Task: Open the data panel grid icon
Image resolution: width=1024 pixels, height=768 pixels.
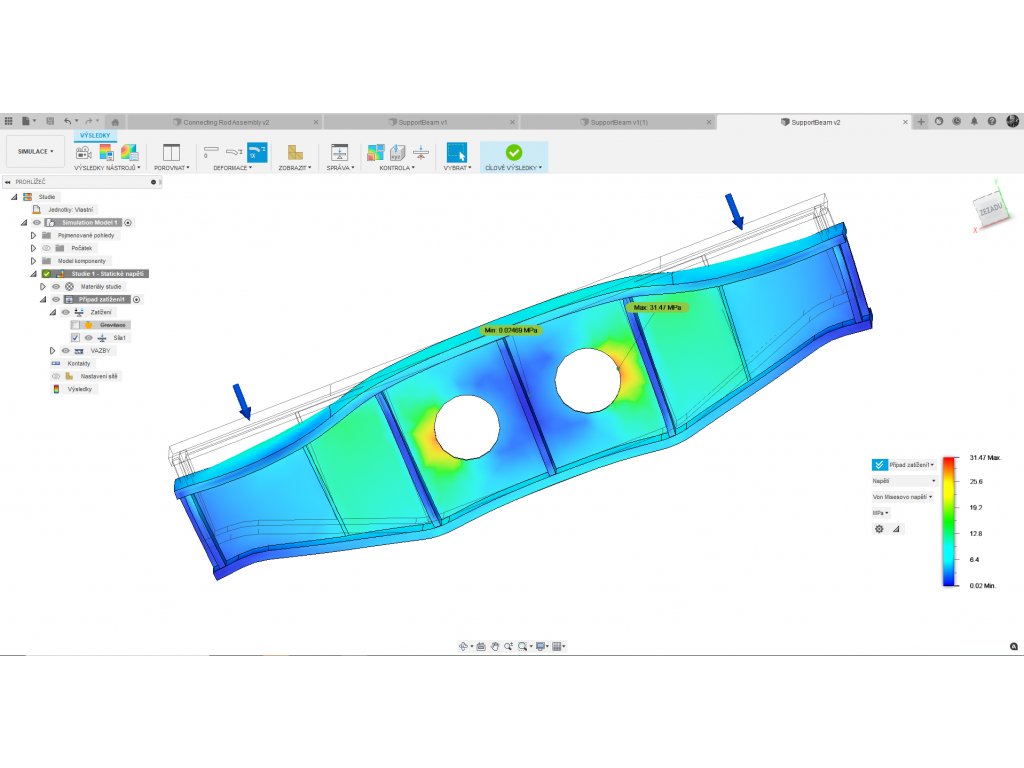Action: [8, 121]
